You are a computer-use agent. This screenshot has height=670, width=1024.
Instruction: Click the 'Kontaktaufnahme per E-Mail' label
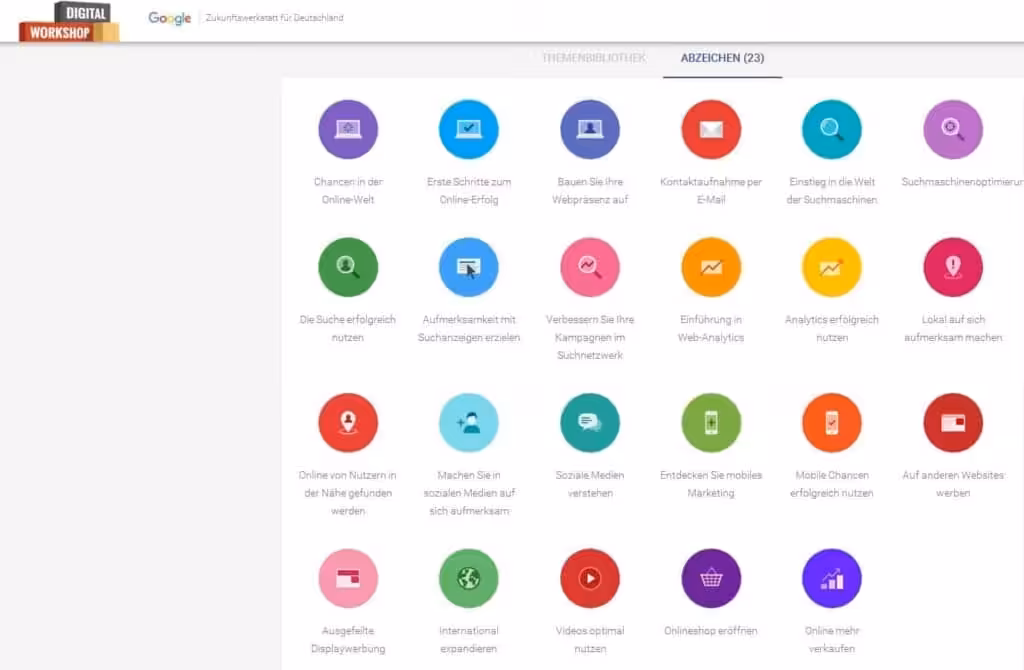(711, 191)
